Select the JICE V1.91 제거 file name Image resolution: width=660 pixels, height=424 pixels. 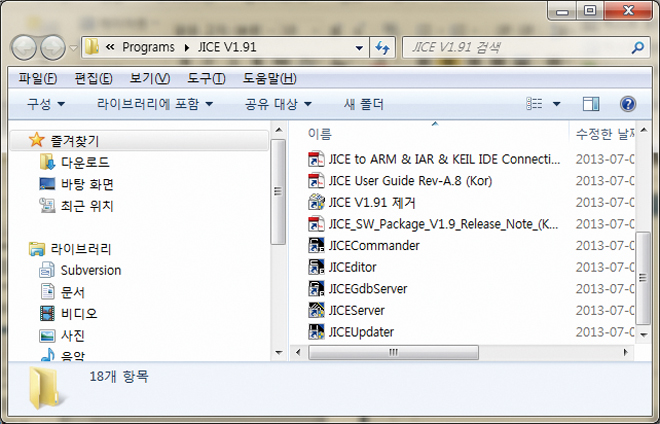372,203
